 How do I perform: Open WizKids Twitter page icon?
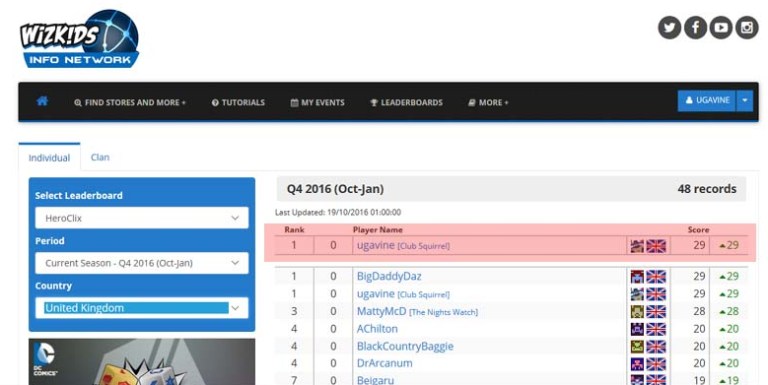click(669, 27)
